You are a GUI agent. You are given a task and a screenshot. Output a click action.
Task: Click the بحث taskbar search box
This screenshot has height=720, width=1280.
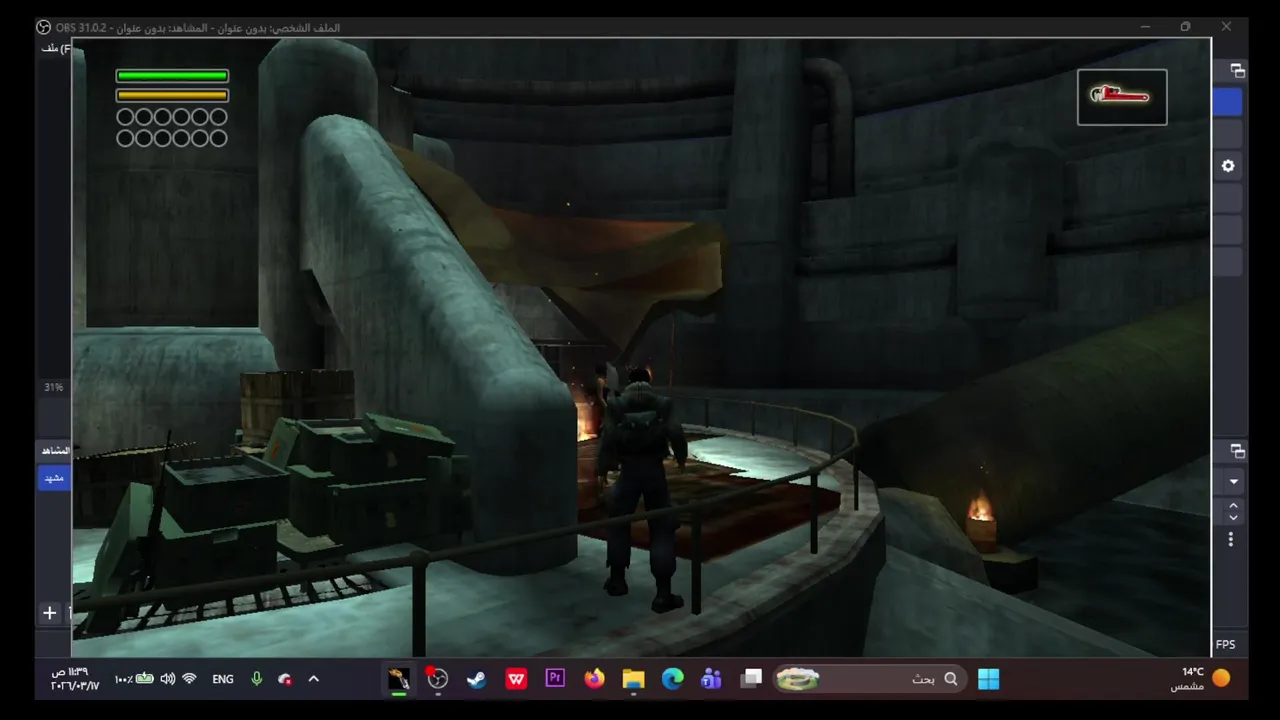(869, 679)
